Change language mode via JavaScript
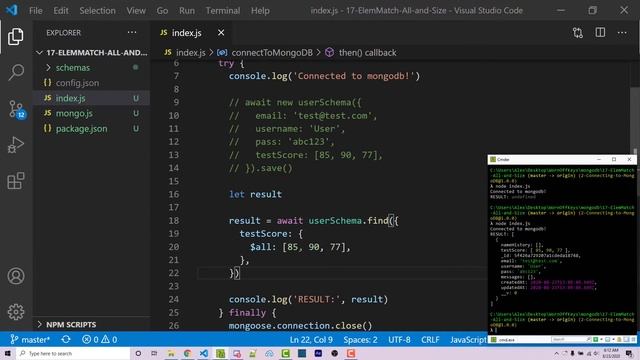This screenshot has width=640, height=360. tap(468, 339)
